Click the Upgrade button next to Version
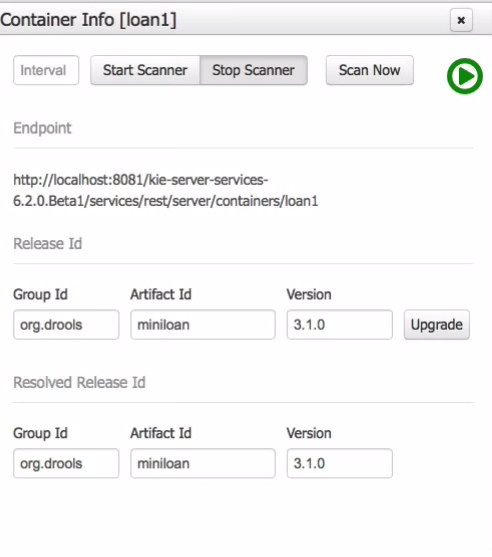Image resolution: width=492 pixels, height=557 pixels. pyautogui.click(x=437, y=325)
